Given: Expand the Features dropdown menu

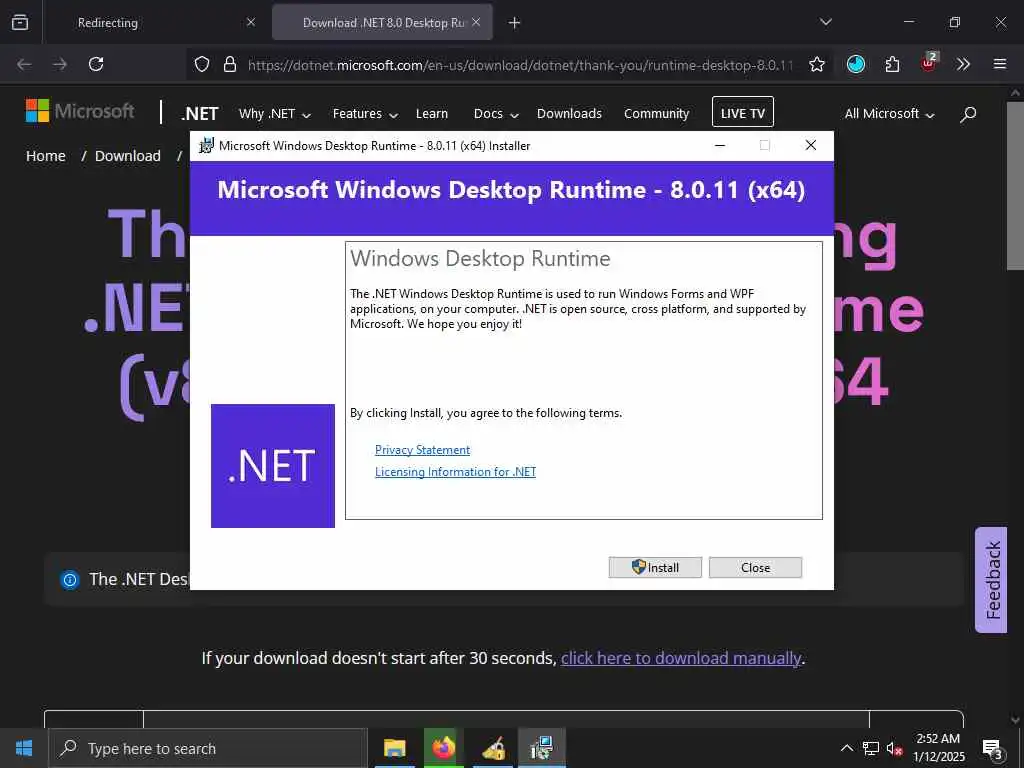Looking at the screenshot, I should coord(365,114).
